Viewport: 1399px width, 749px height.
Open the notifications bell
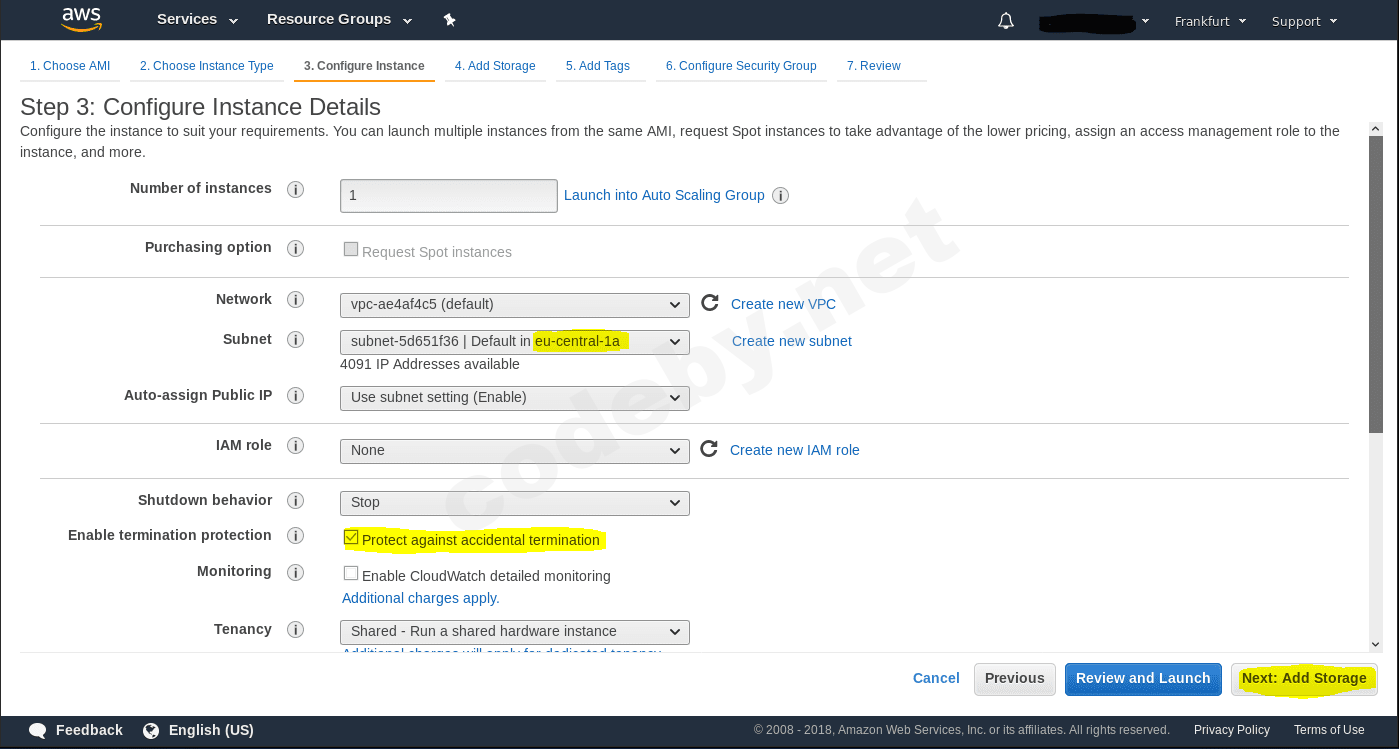[x=1005, y=19]
